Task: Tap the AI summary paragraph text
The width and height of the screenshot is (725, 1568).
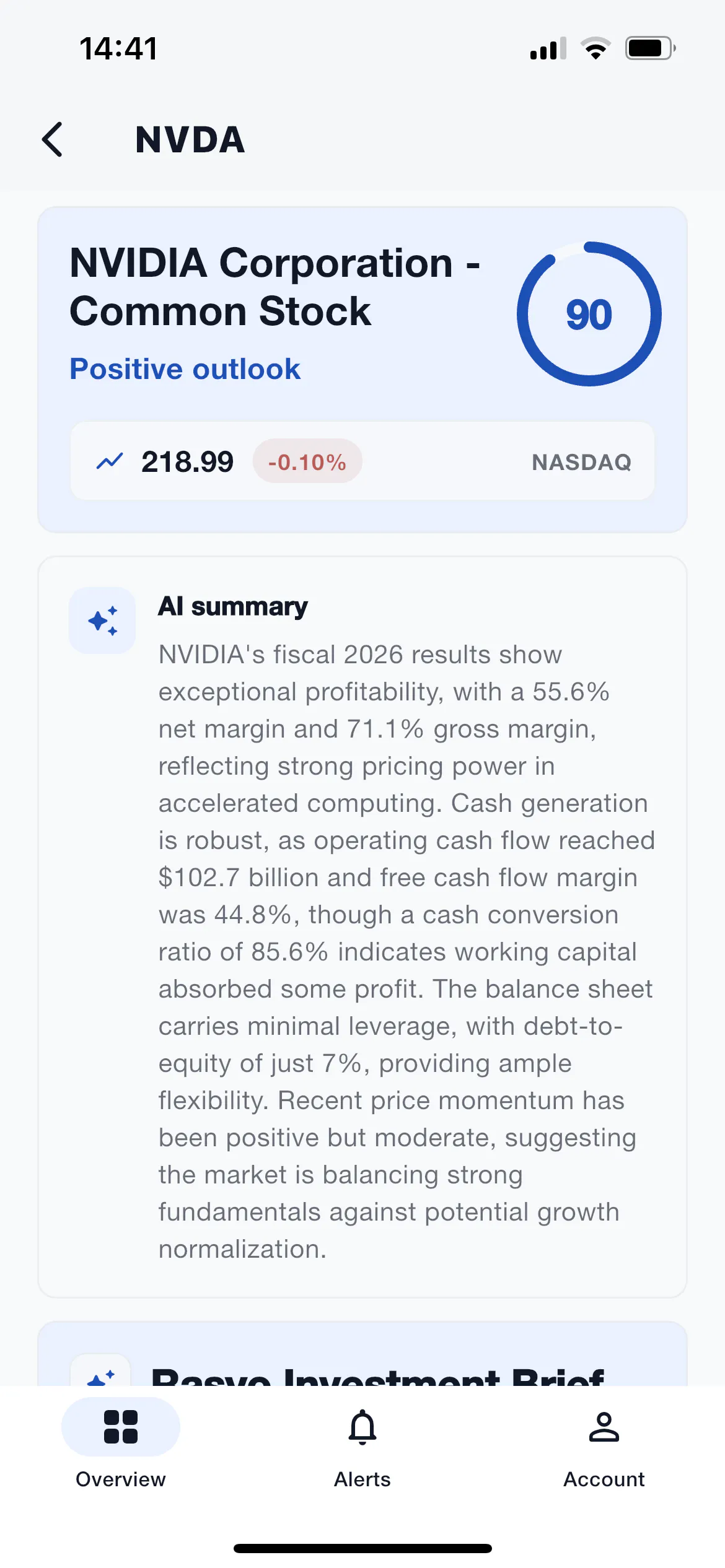Action: [406, 952]
